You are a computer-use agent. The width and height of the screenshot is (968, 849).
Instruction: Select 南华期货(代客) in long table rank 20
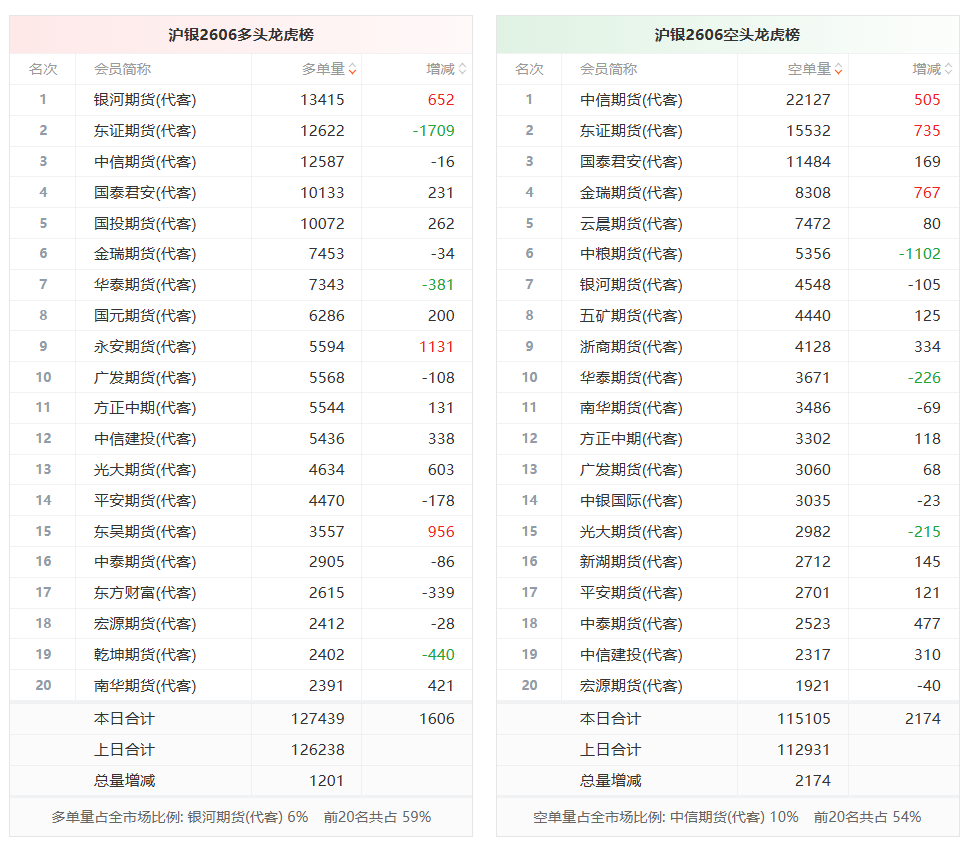(x=145, y=685)
